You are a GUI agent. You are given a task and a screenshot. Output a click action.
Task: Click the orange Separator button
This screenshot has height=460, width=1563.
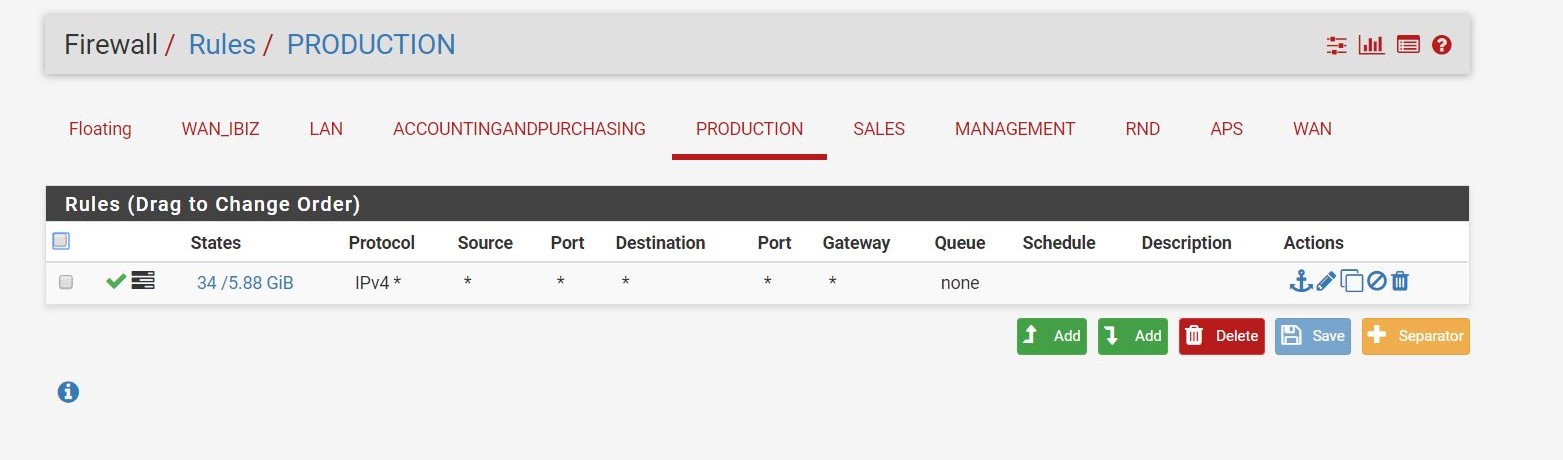point(1416,336)
